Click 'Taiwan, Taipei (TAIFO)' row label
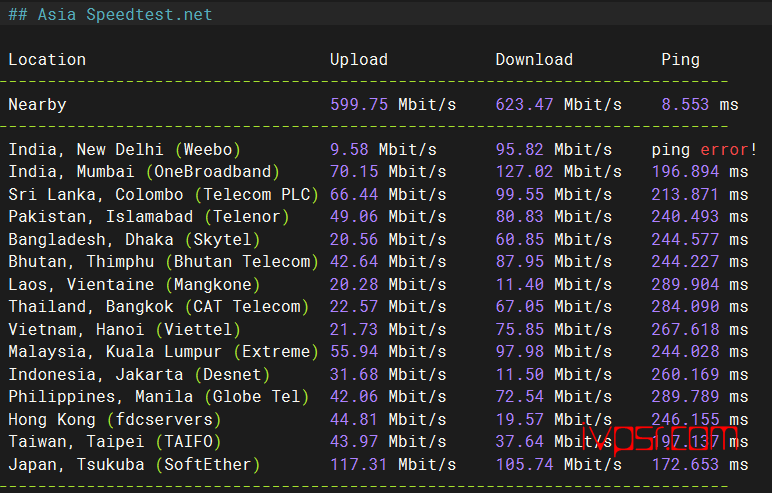The width and height of the screenshot is (772, 493). pos(115,441)
